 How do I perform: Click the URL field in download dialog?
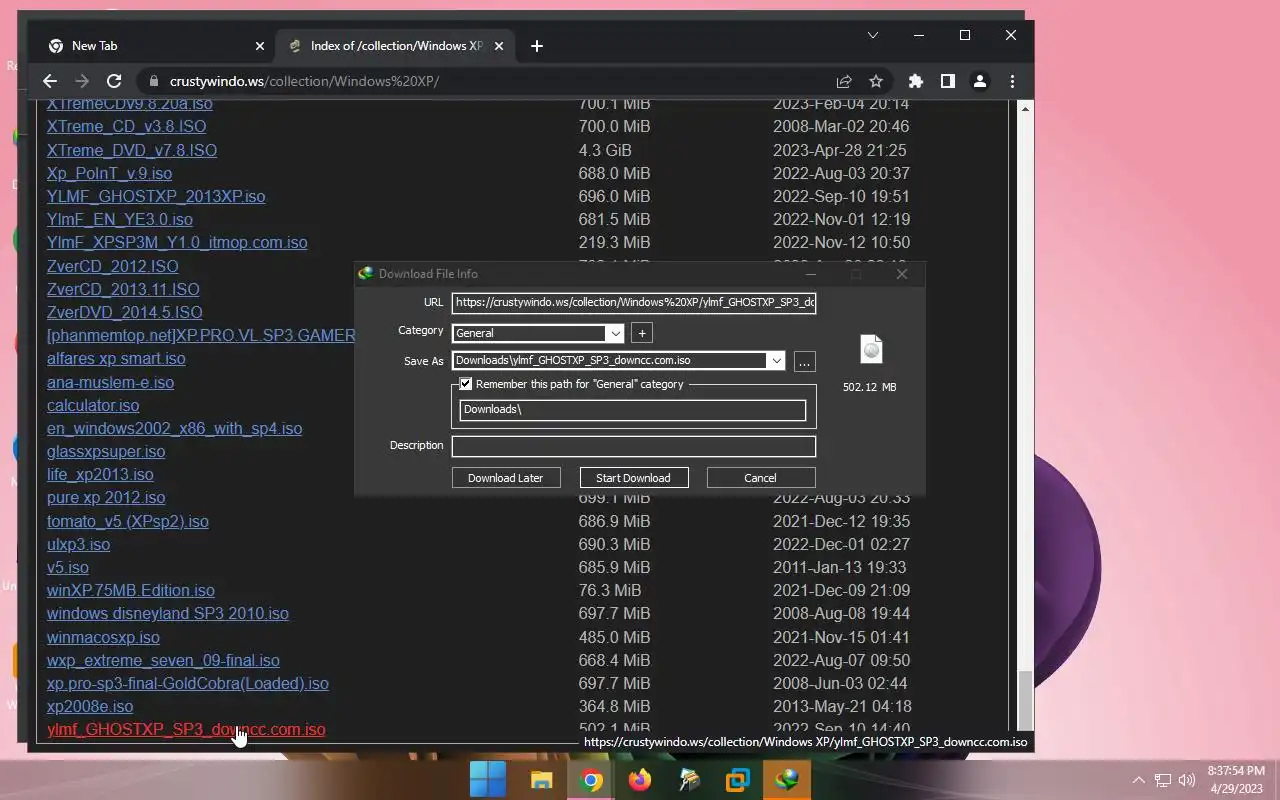[x=634, y=302]
